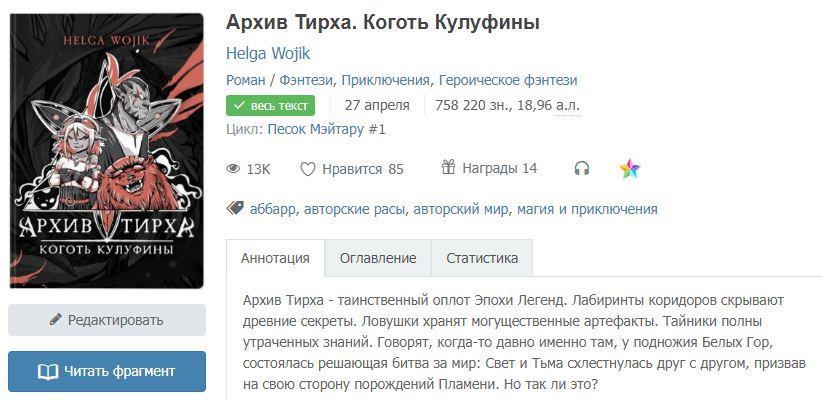This screenshot has height=400, width=823.
Task: Click the book icon on Читать фрагмент
Action: pos(48,371)
